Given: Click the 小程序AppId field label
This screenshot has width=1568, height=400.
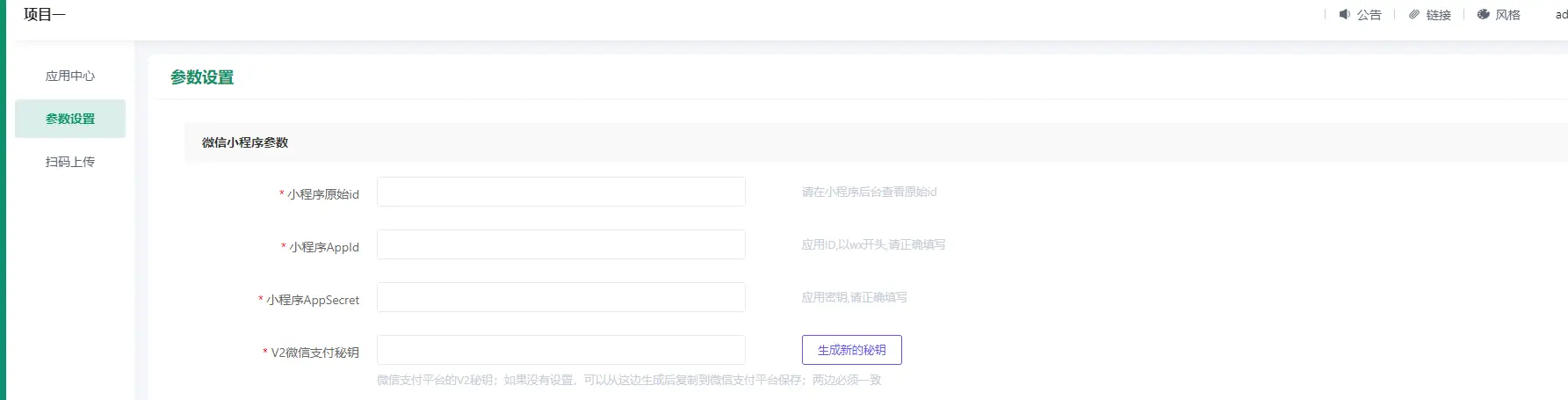Looking at the screenshot, I should 324,247.
